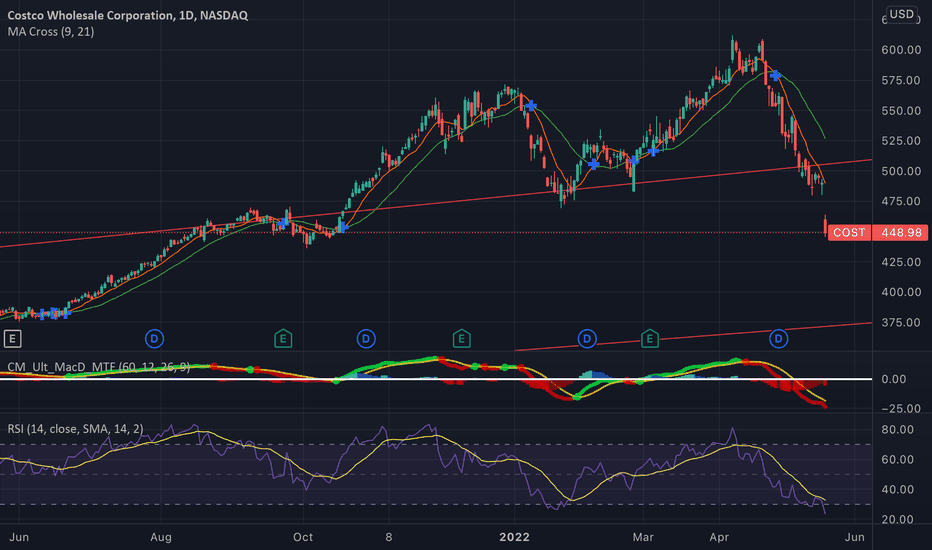932x550 pixels.
Task: Click the RSI 40.00 axis label
Action: 897,490
